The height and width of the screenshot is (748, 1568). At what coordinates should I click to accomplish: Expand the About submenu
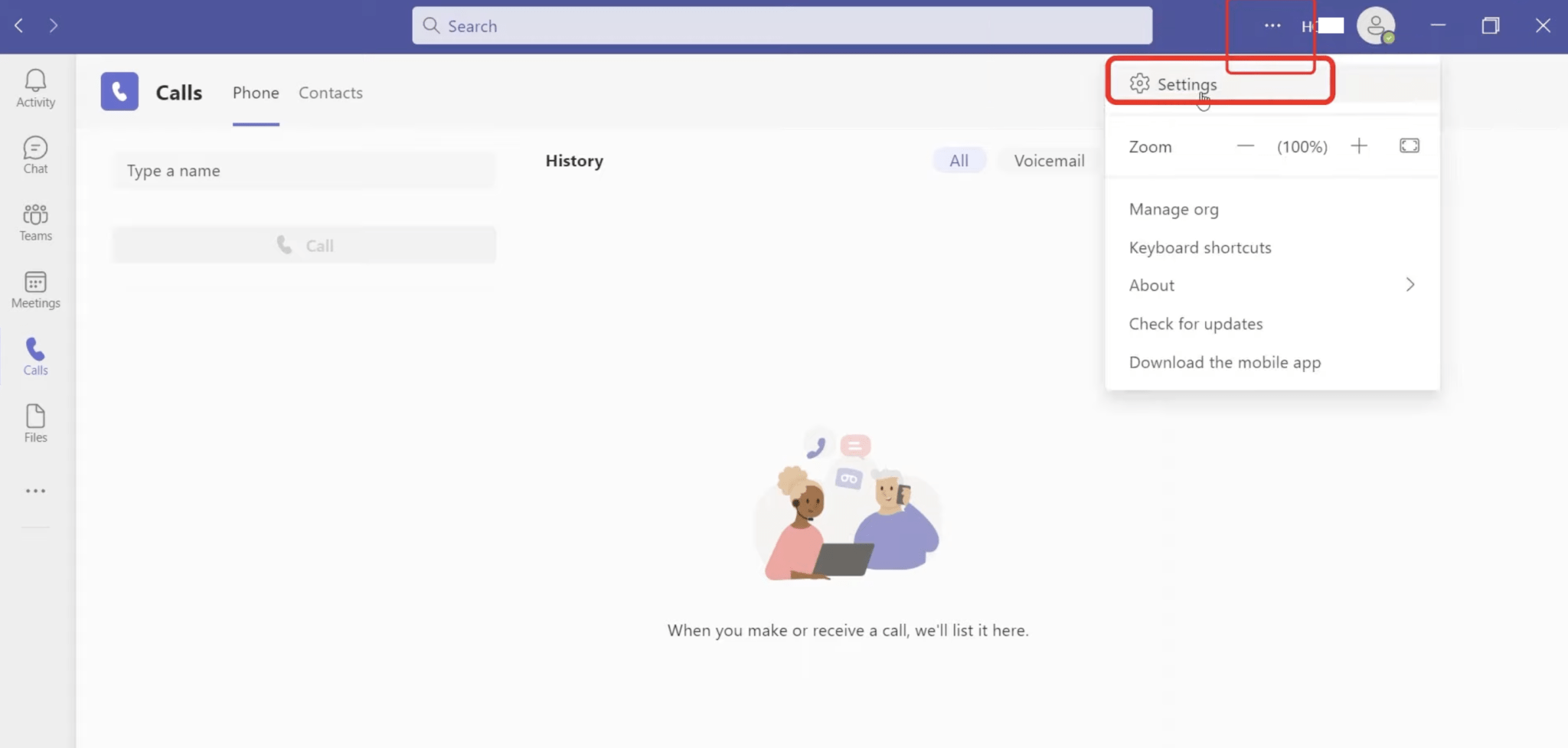(x=1151, y=285)
